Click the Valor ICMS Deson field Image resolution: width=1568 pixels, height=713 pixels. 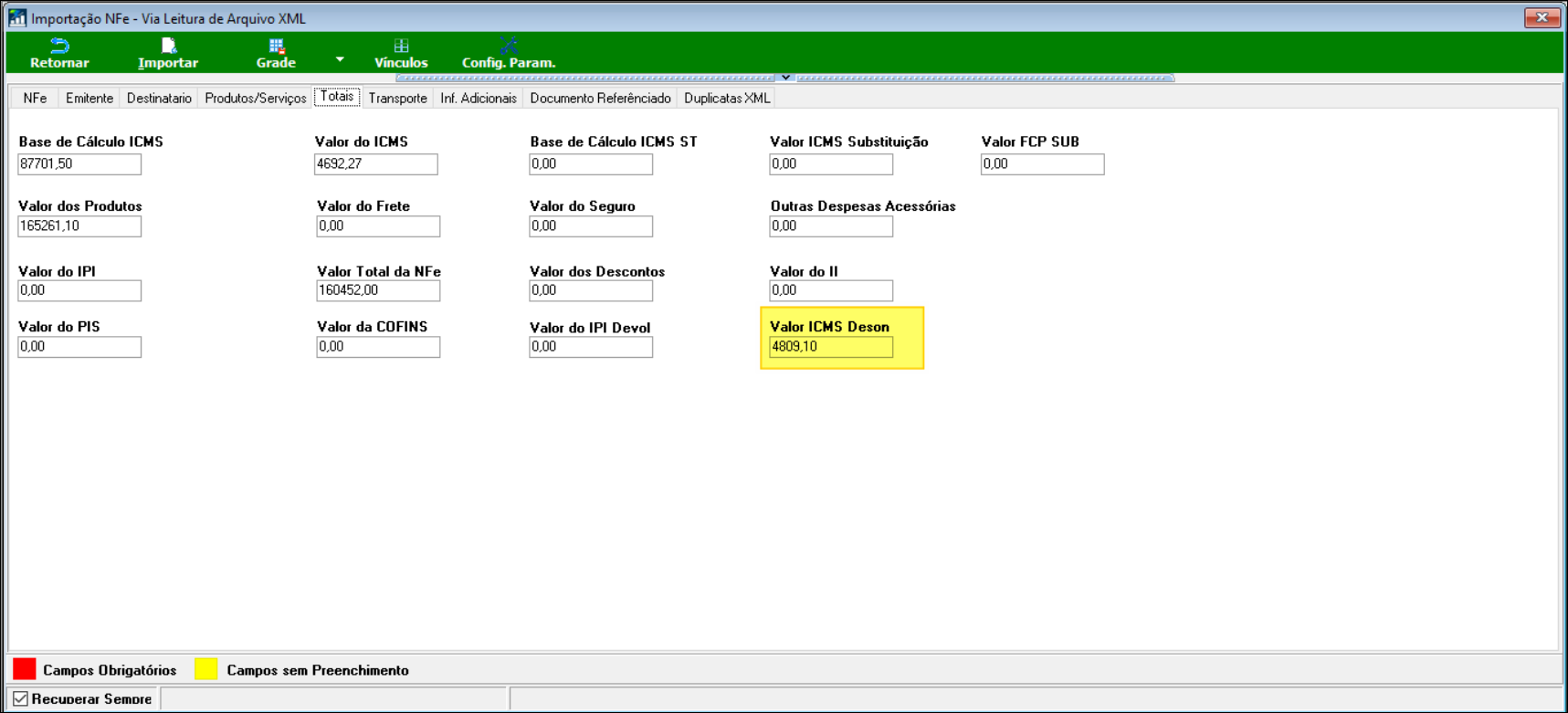[830, 347]
